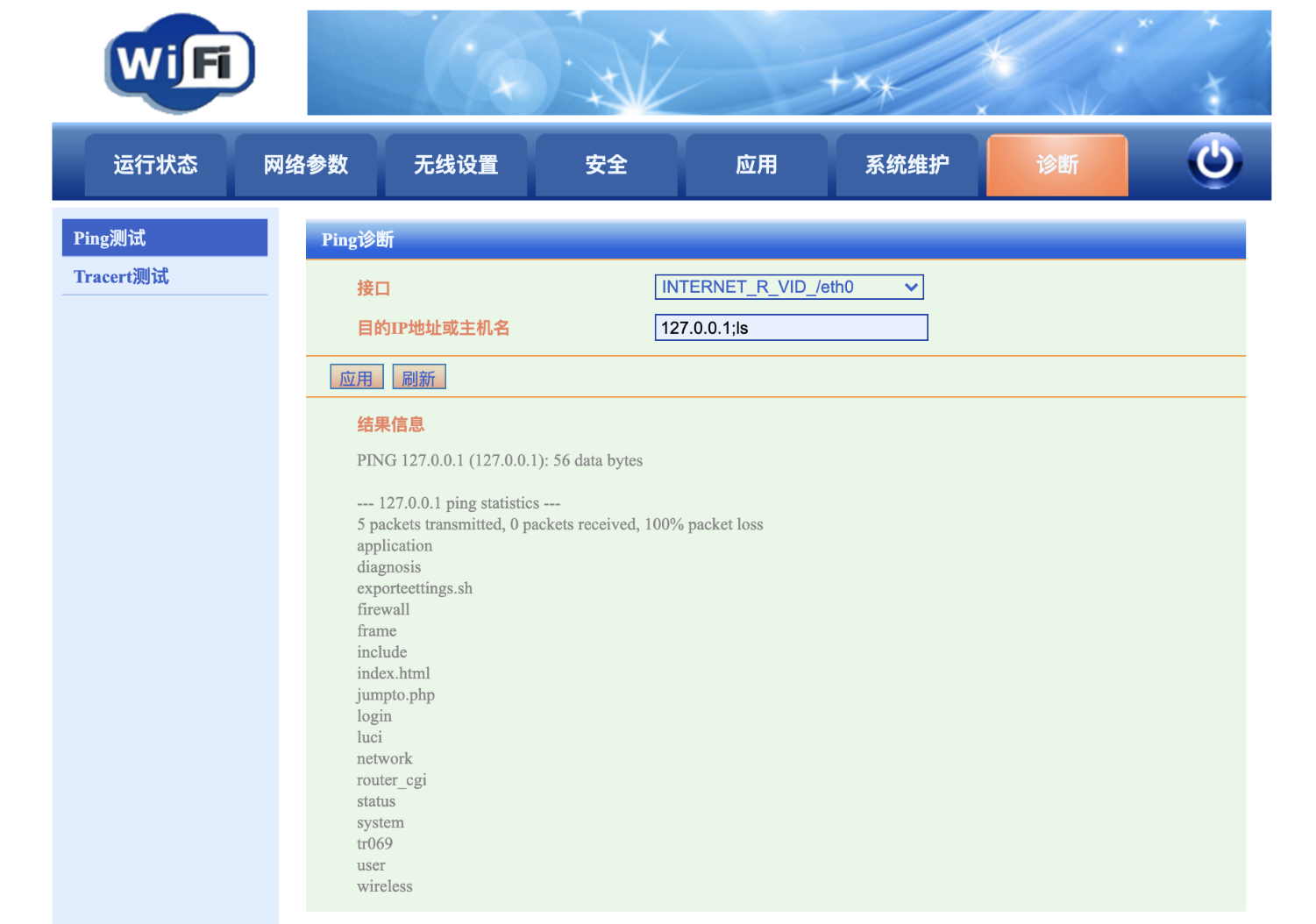Image resolution: width=1316 pixels, height=924 pixels.
Task: Expand the INTERNET_R_VID_/eth0 interface dropdown
Action: pos(788,288)
